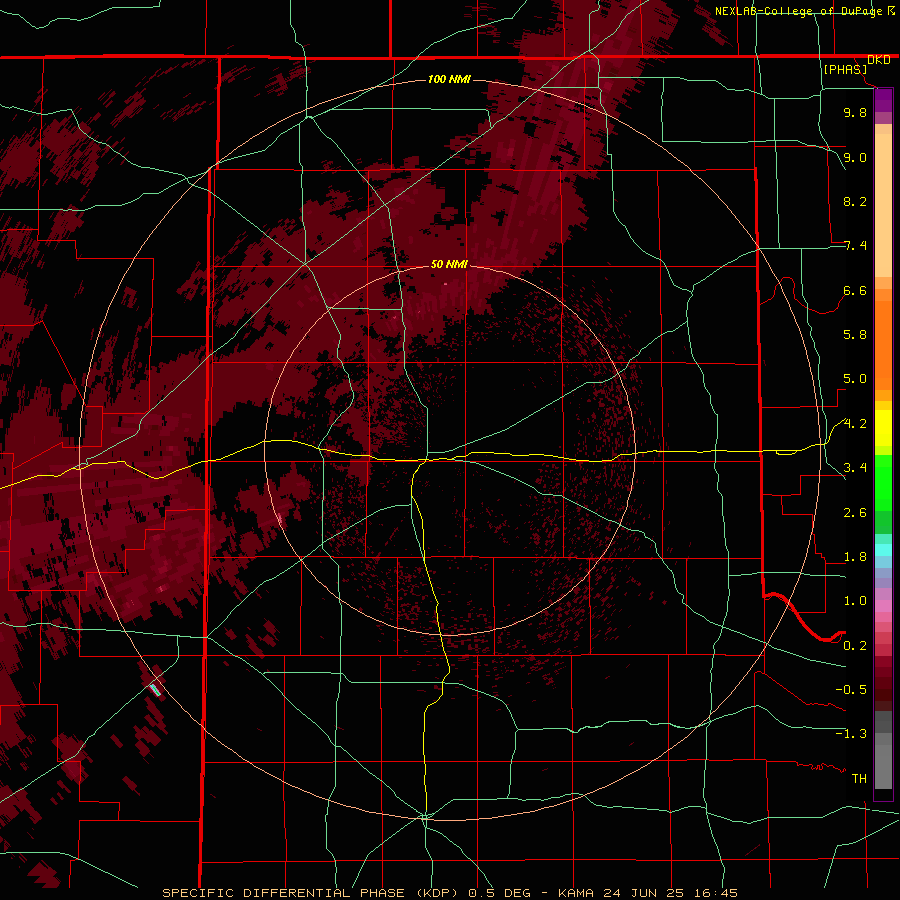Click the TH threshold label on the scale

pos(859,779)
